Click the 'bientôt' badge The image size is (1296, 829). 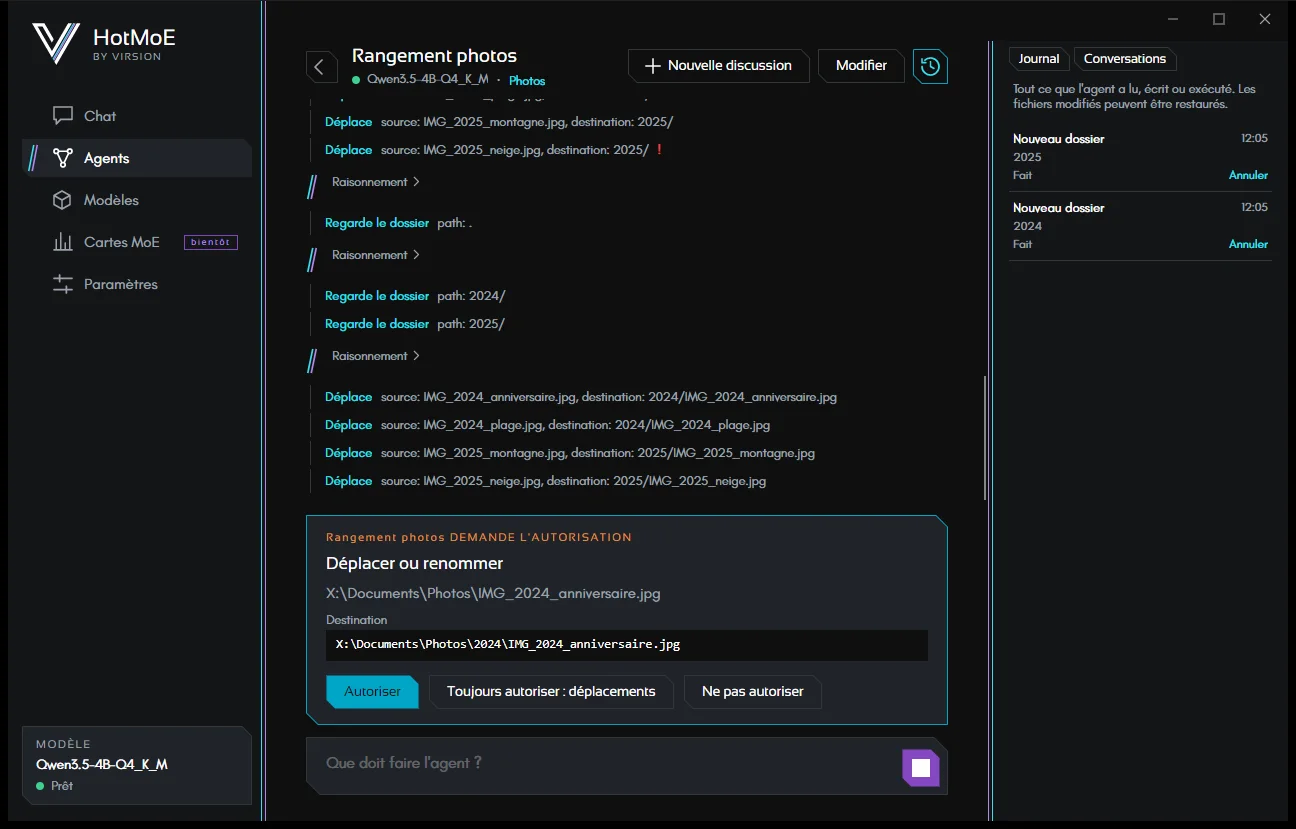[211, 242]
